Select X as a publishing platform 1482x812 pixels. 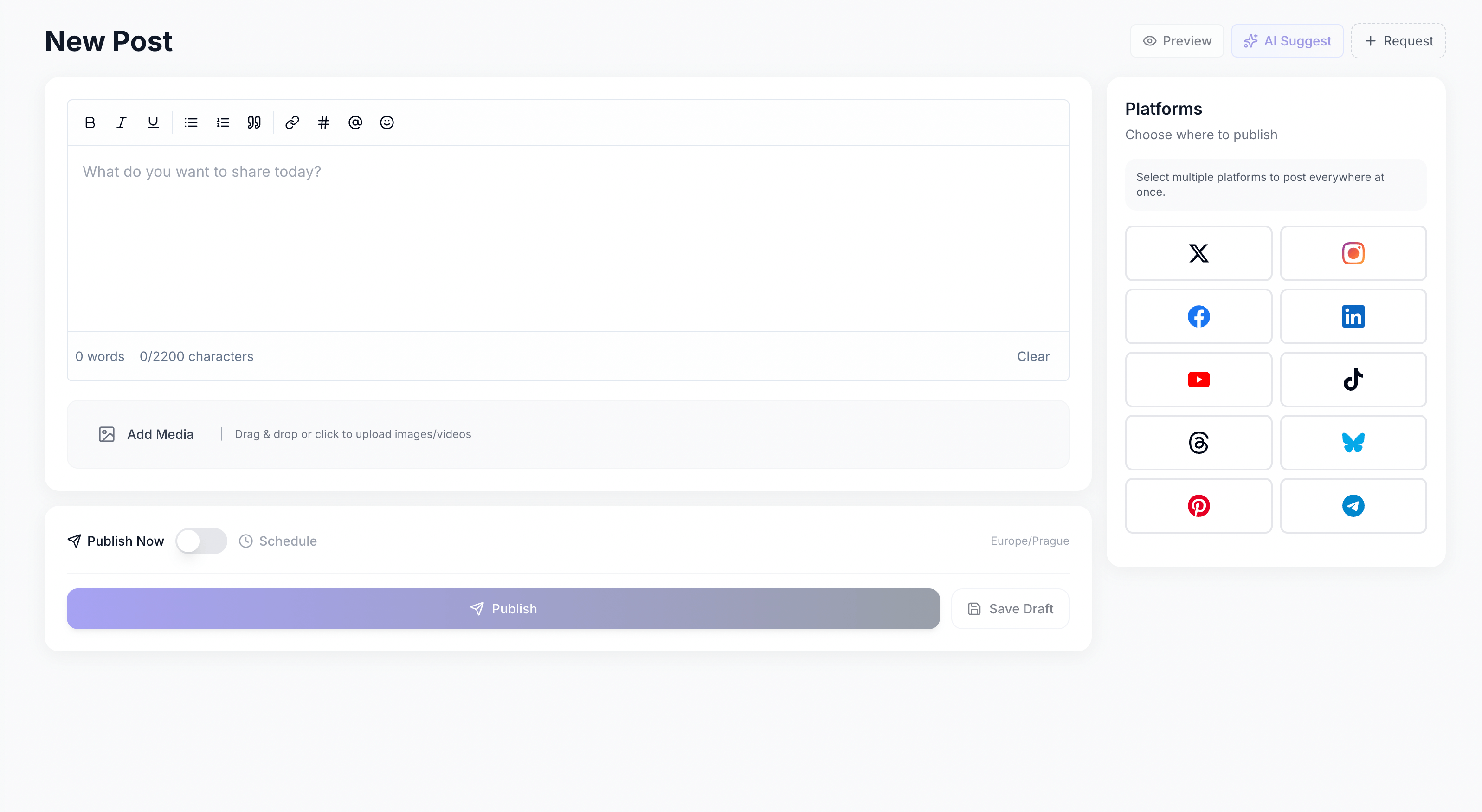[x=1198, y=253]
